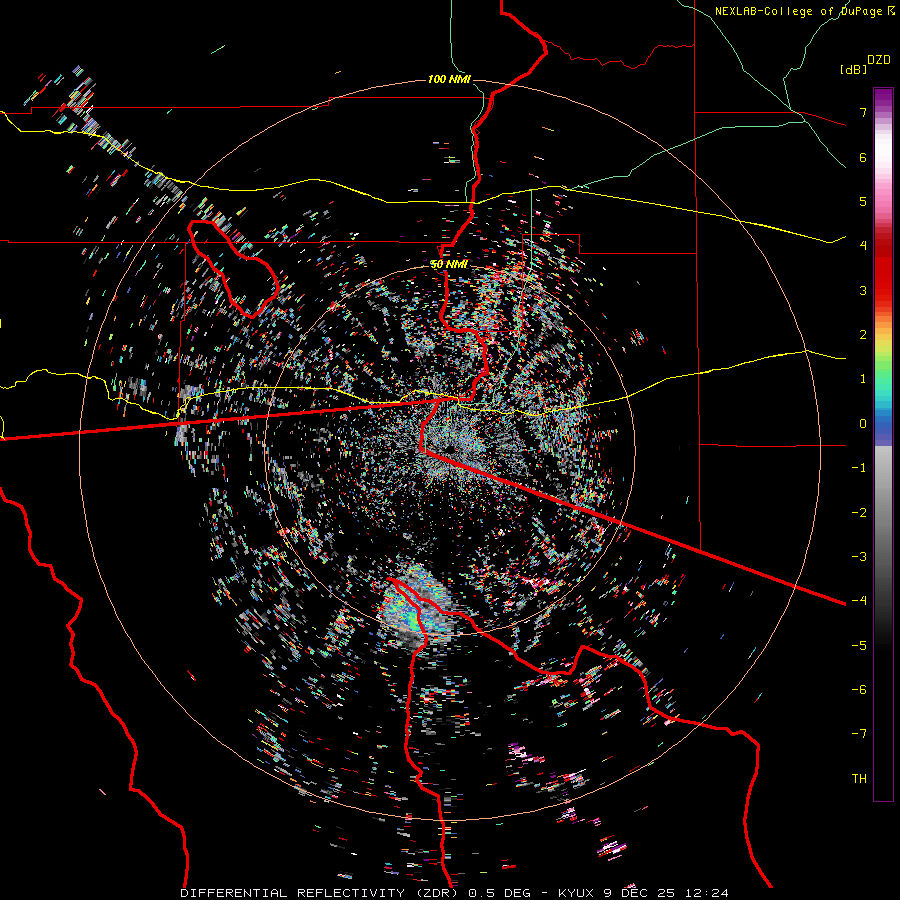Click the -1 tick label on color scale
Screen dimensions: 900x900
[x=859, y=468]
